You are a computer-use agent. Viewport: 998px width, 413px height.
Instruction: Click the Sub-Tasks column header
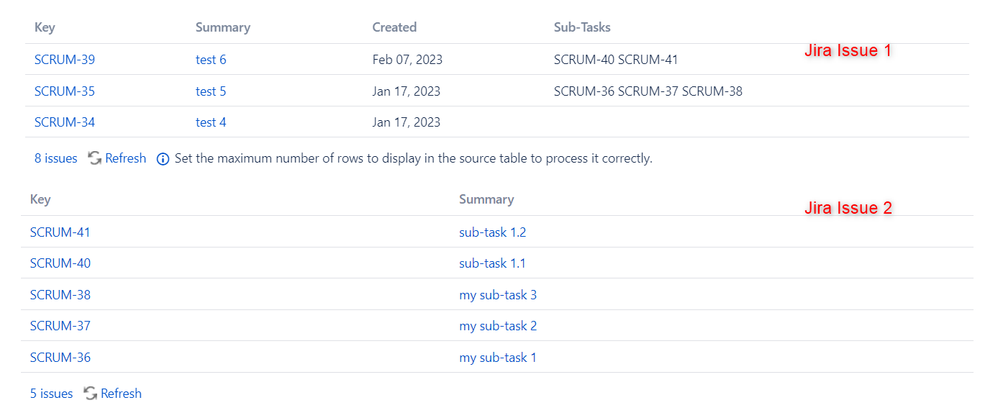point(582,27)
